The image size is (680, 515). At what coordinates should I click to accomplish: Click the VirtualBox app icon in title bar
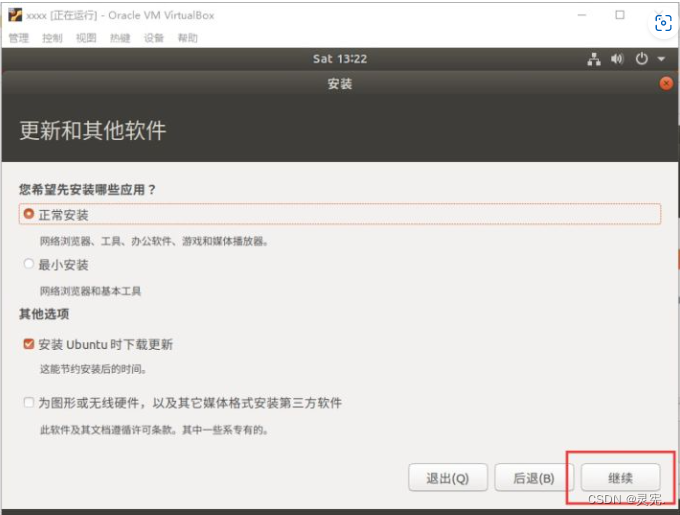coord(15,15)
